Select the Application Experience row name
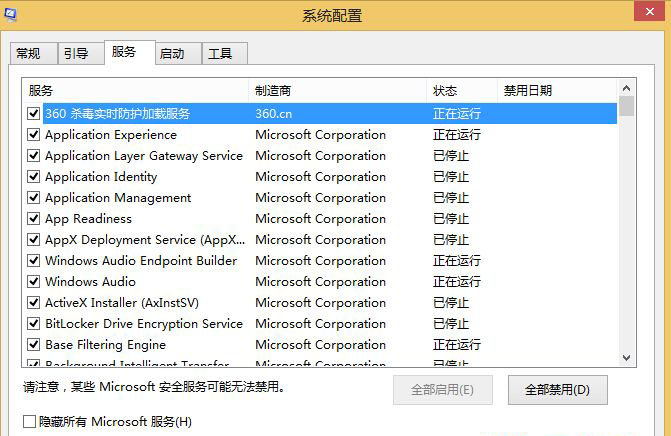Screen dimensions: 671x436 (111, 135)
